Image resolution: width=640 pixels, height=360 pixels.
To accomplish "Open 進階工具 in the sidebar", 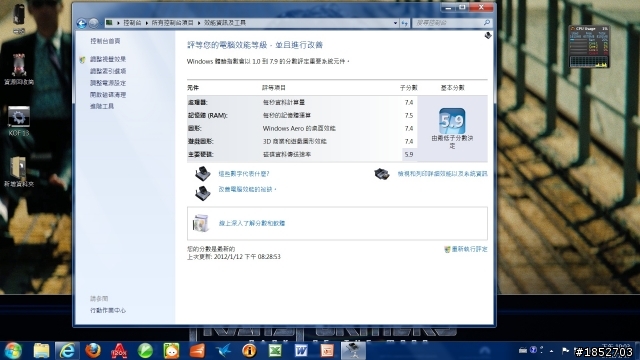I will point(102,106).
